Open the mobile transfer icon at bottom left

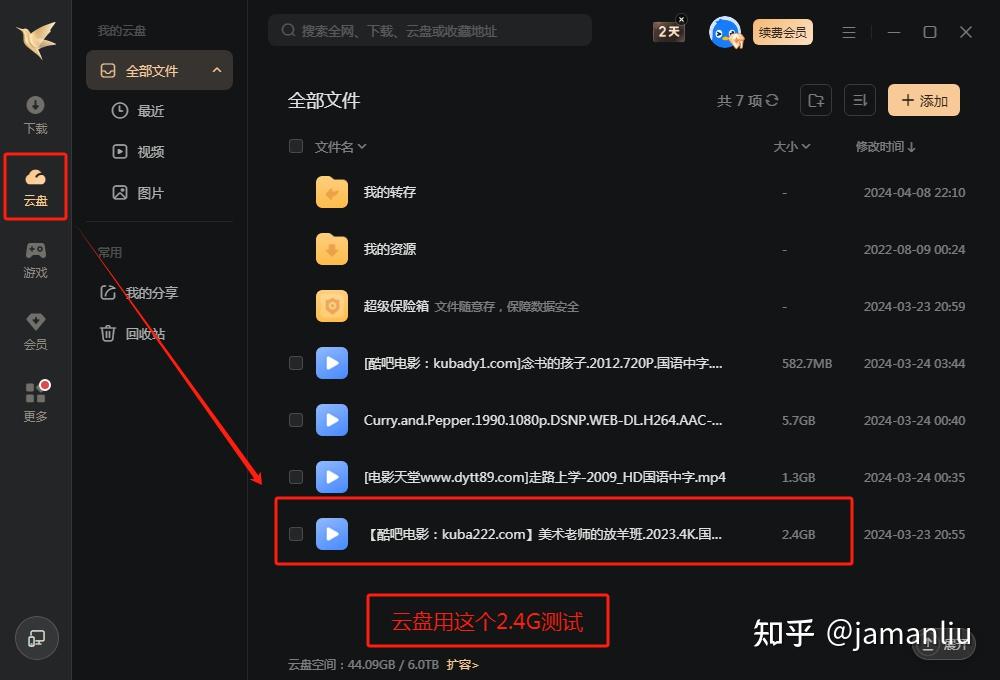pyautogui.click(x=36, y=638)
